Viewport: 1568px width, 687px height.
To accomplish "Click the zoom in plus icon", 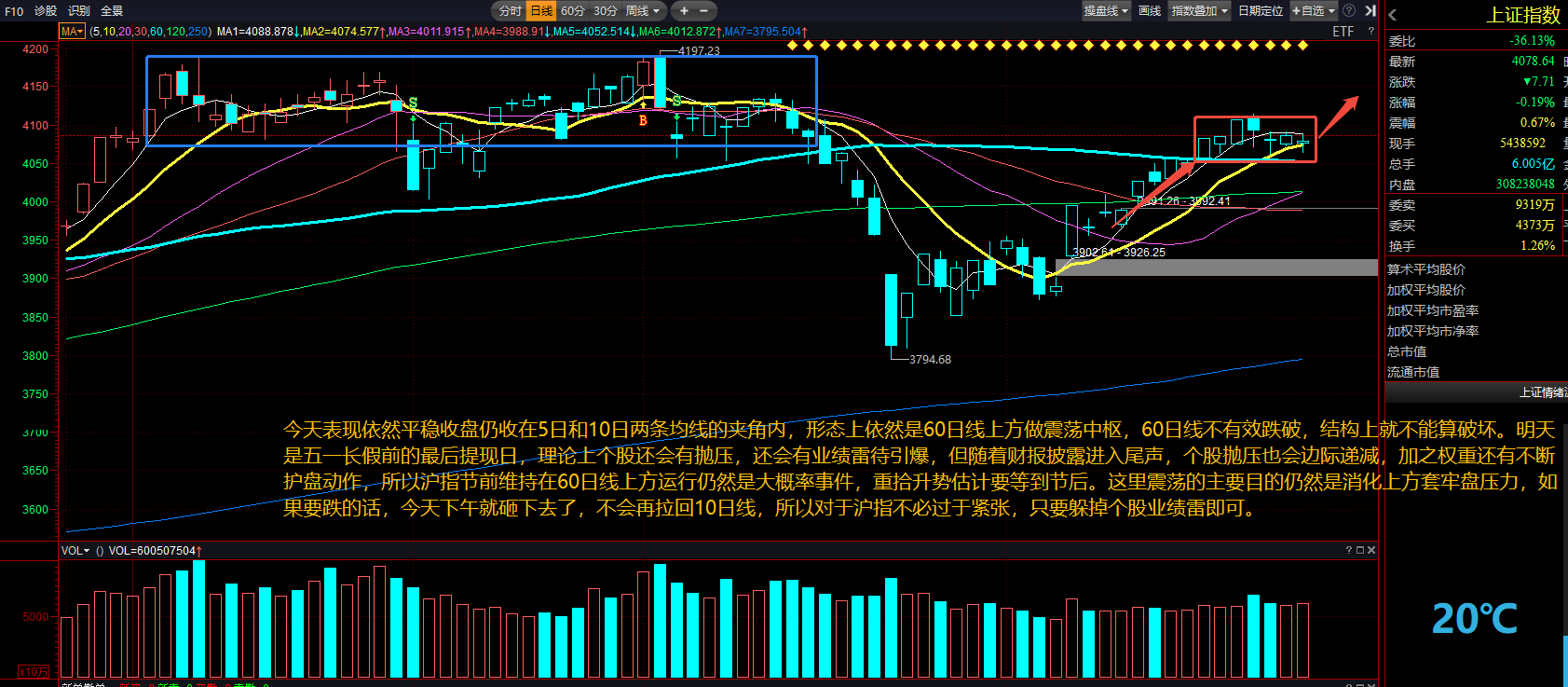I will coord(684,11).
